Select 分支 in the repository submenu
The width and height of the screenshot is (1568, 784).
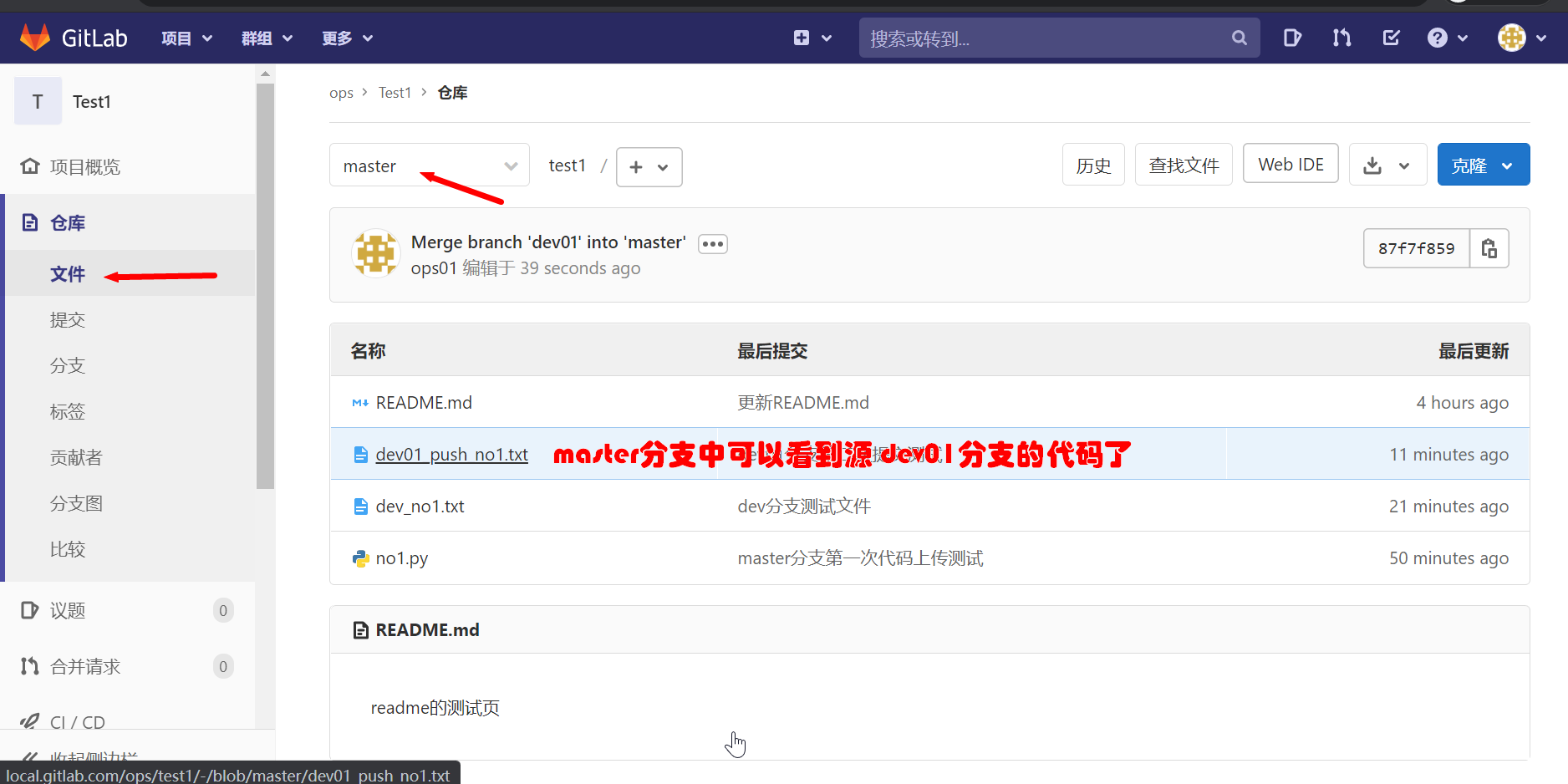[68, 366]
